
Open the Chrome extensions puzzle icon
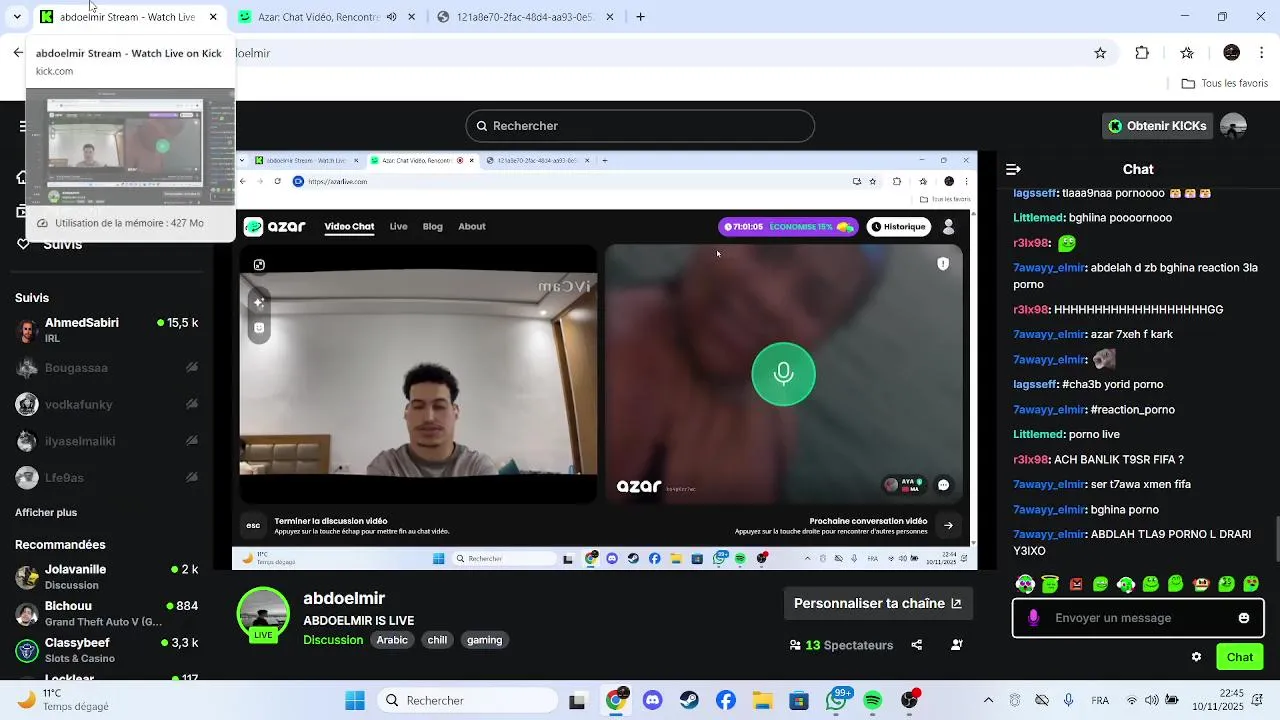coord(1142,53)
